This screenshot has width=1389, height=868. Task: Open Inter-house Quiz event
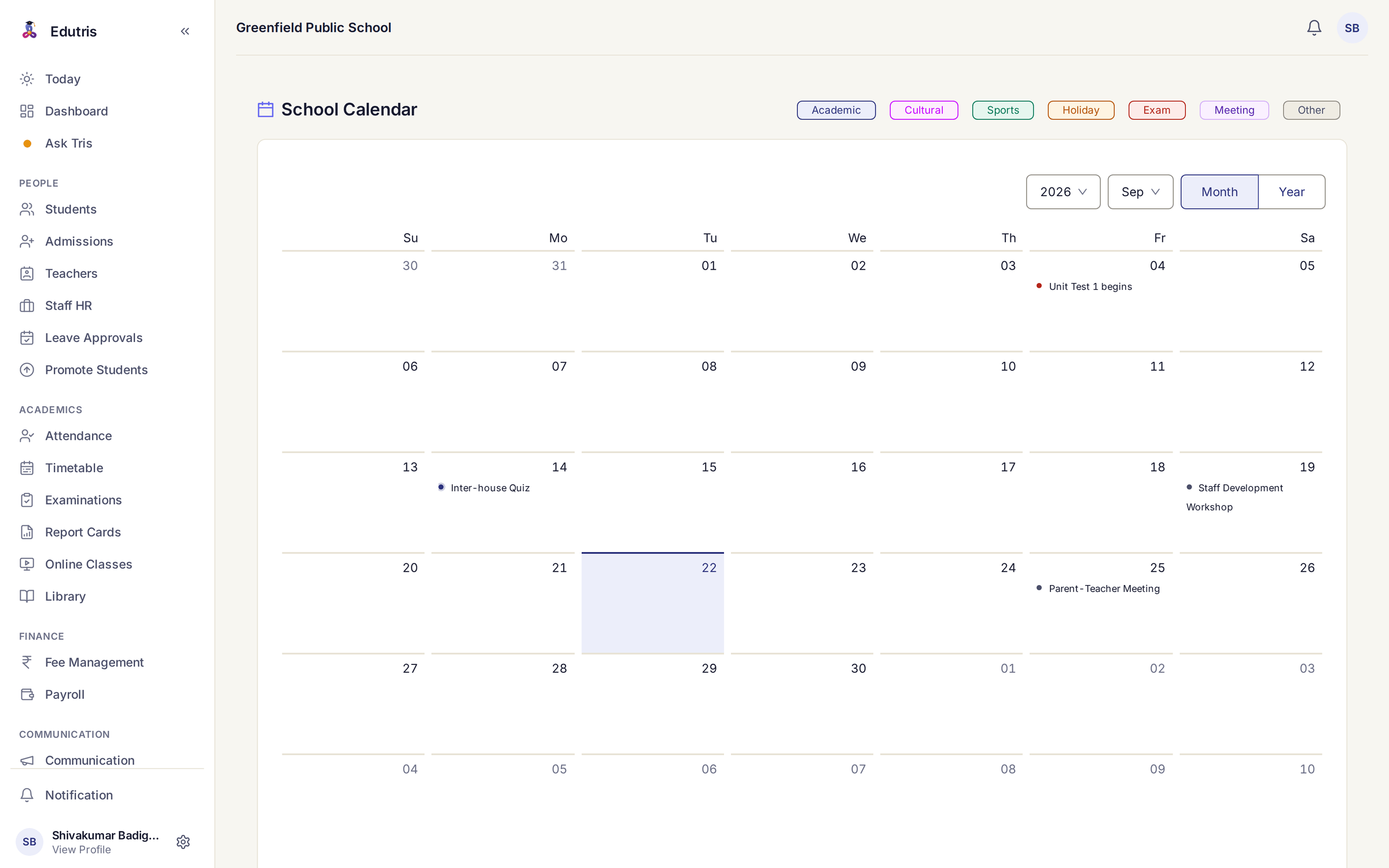pos(484,488)
